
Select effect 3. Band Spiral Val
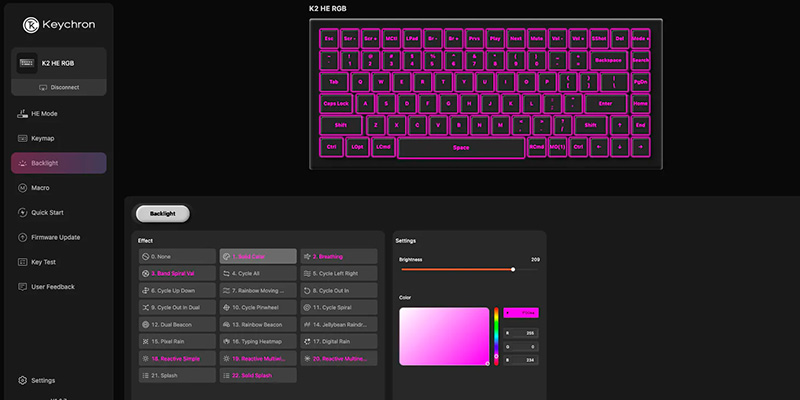[177, 273]
